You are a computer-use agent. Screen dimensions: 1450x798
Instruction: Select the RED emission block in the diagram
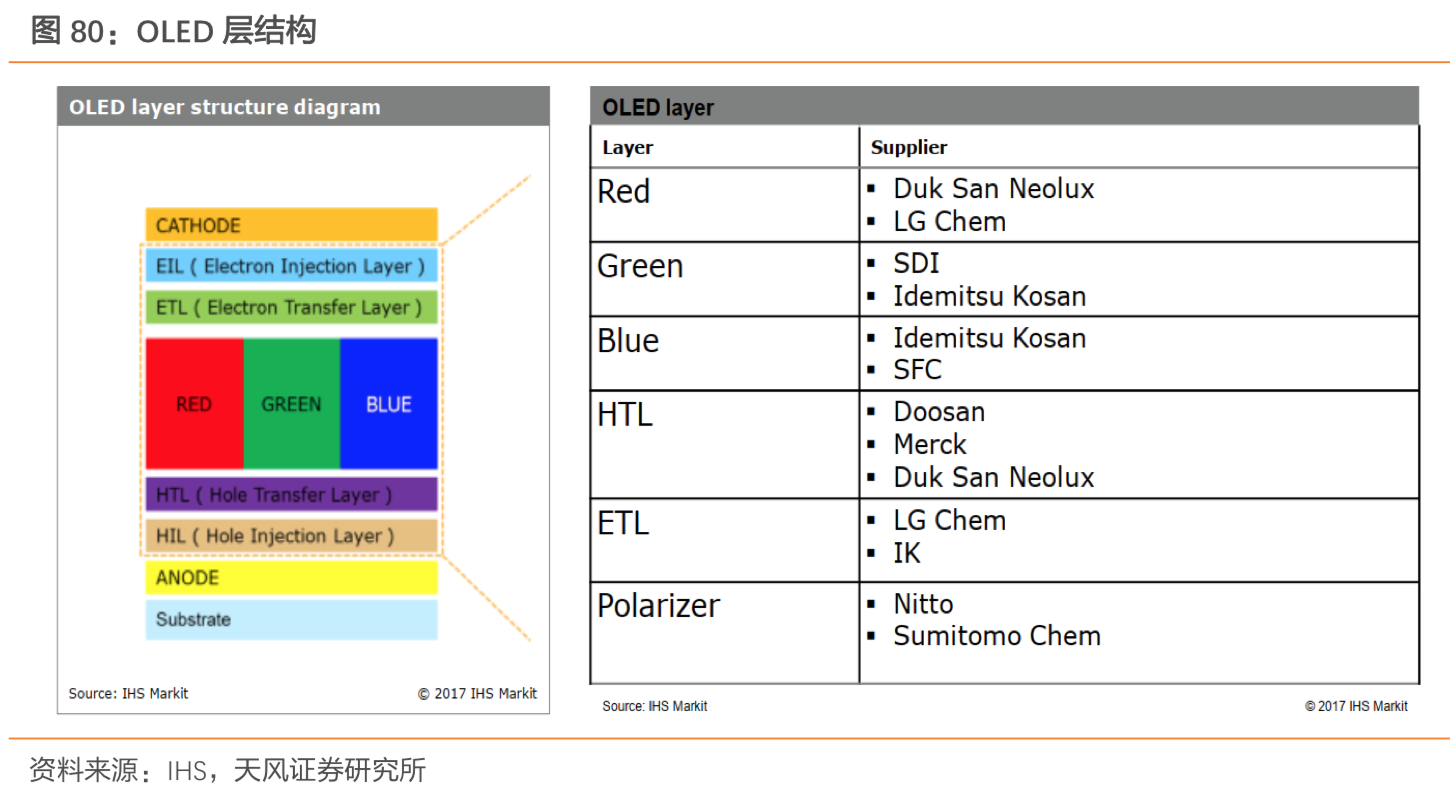point(194,404)
